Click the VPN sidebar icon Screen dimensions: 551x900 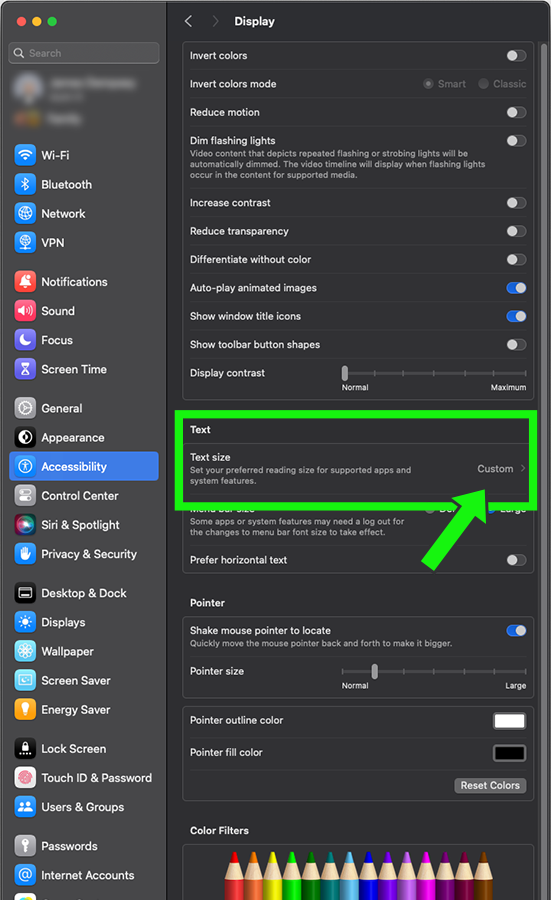[x=25, y=243]
